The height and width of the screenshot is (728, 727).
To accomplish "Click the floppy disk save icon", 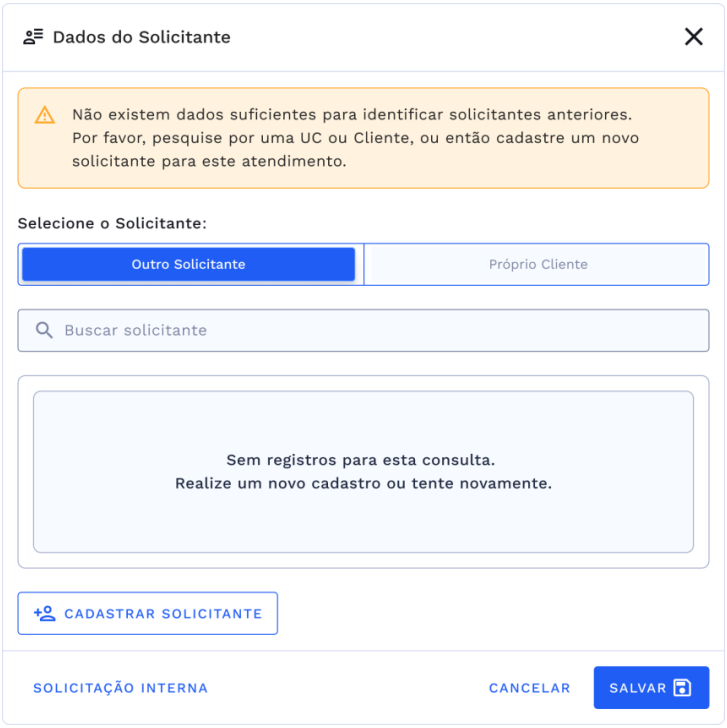I will [x=683, y=688].
